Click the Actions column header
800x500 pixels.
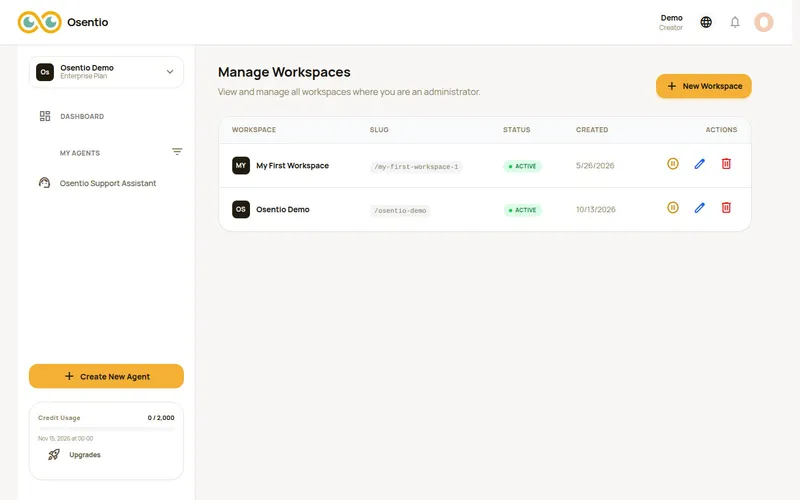pos(721,130)
